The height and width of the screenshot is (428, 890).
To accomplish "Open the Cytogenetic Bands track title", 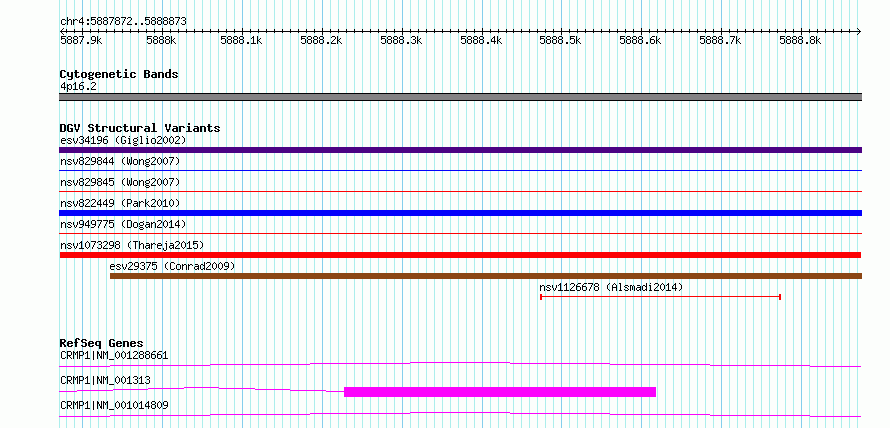I will pyautogui.click(x=119, y=74).
